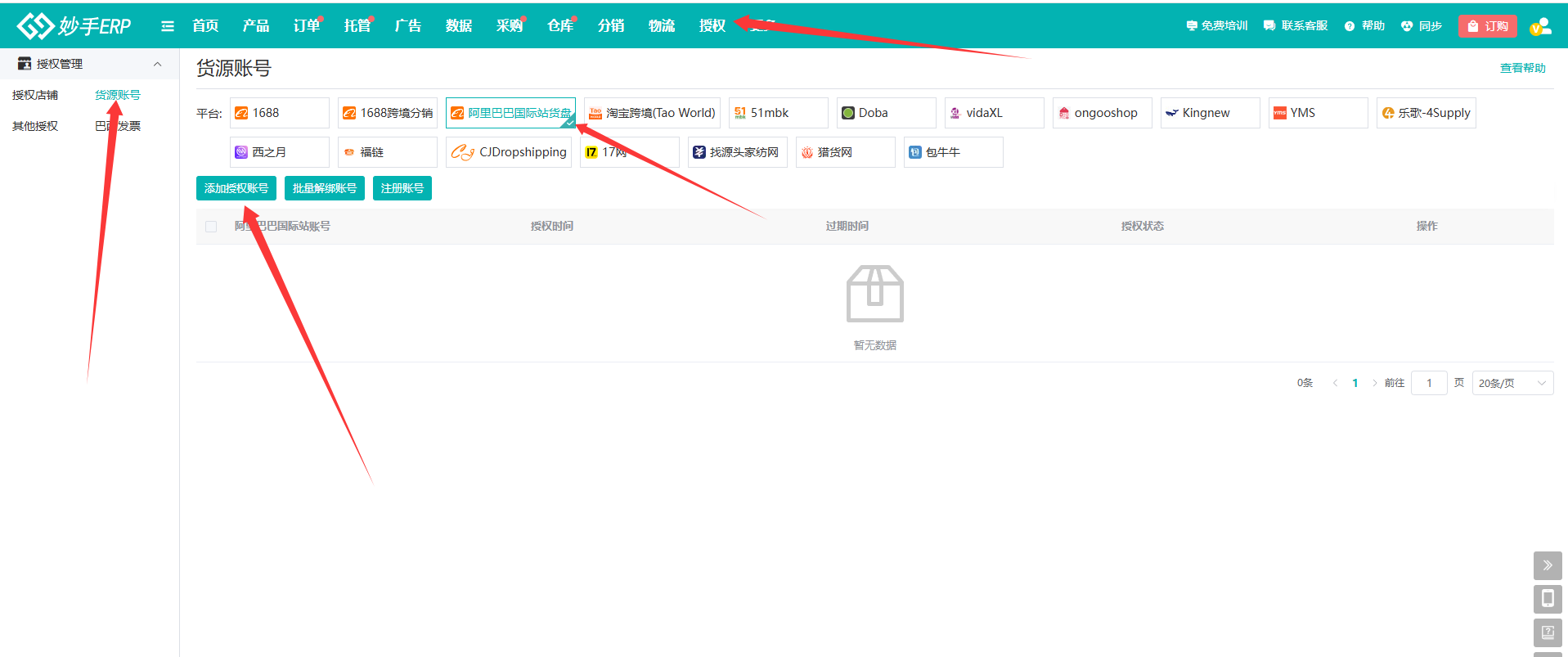Click the 批量解绑账号 button
This screenshot has width=1568, height=657.
tap(325, 188)
